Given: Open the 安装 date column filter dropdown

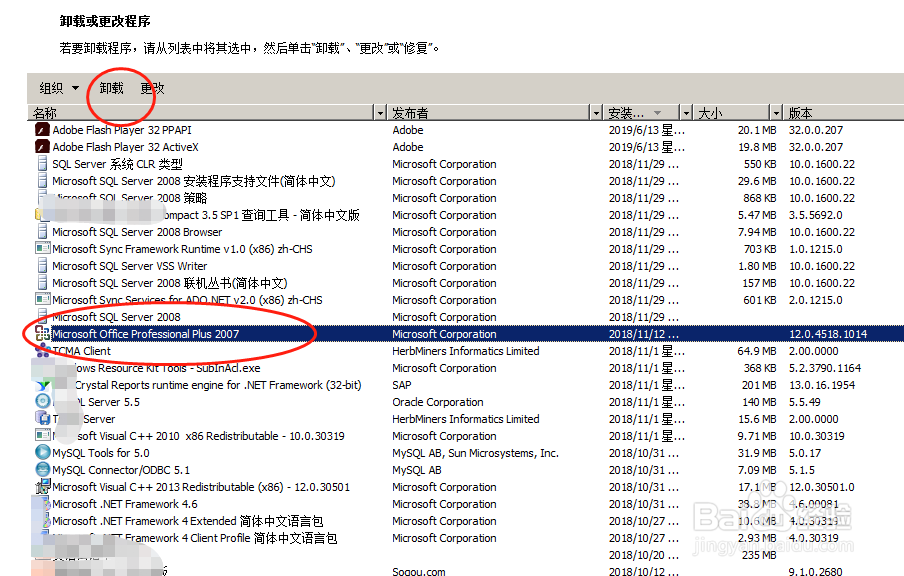Looking at the screenshot, I should pyautogui.click(x=686, y=113).
